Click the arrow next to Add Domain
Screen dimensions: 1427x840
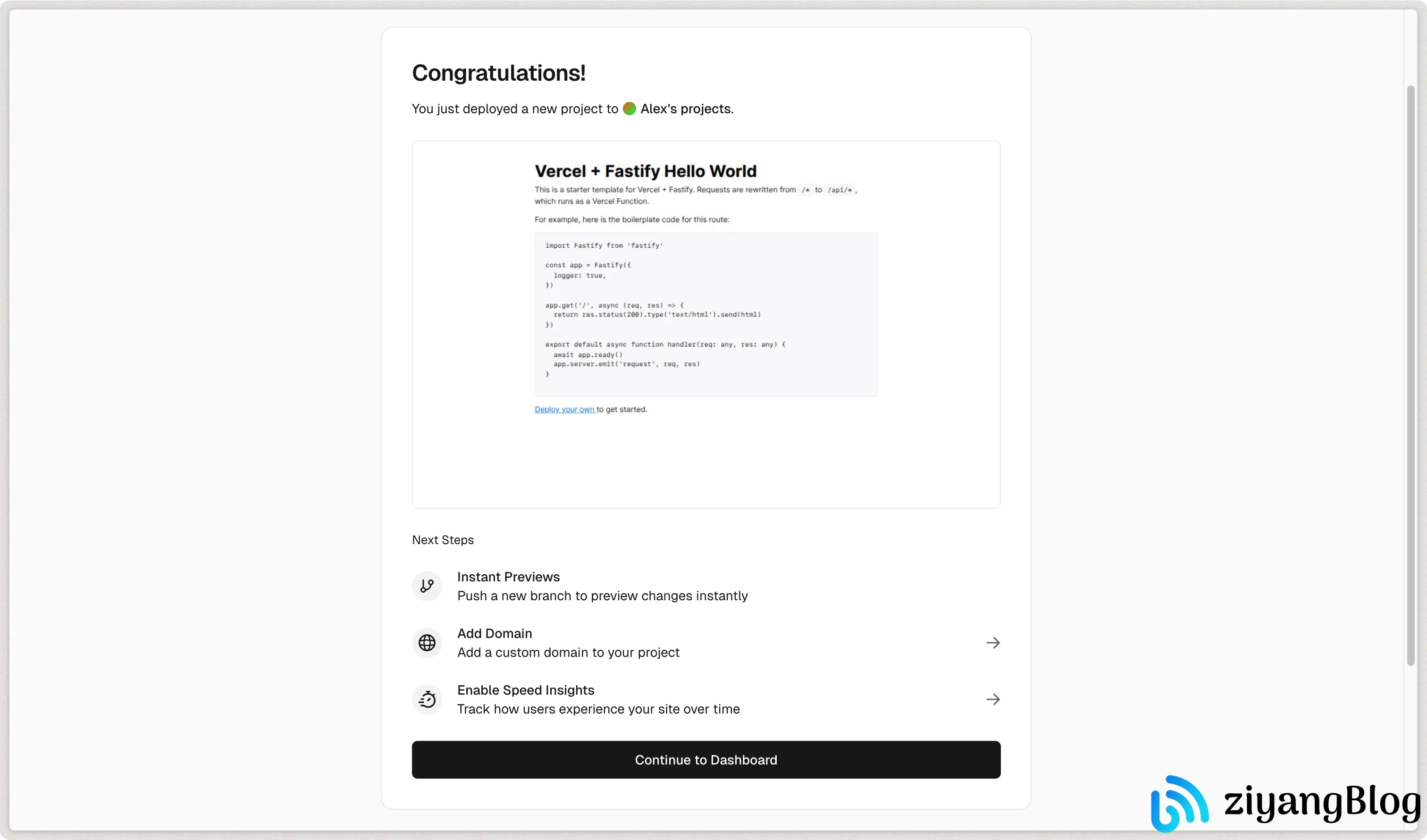[x=993, y=642]
